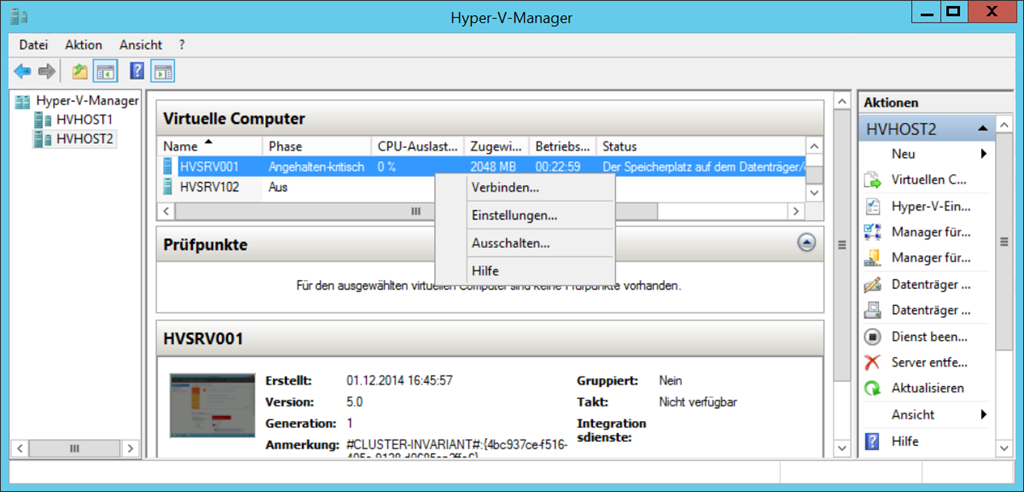
Task: Collapse the HVHOST2 actions group arrow
Action: (x=982, y=129)
